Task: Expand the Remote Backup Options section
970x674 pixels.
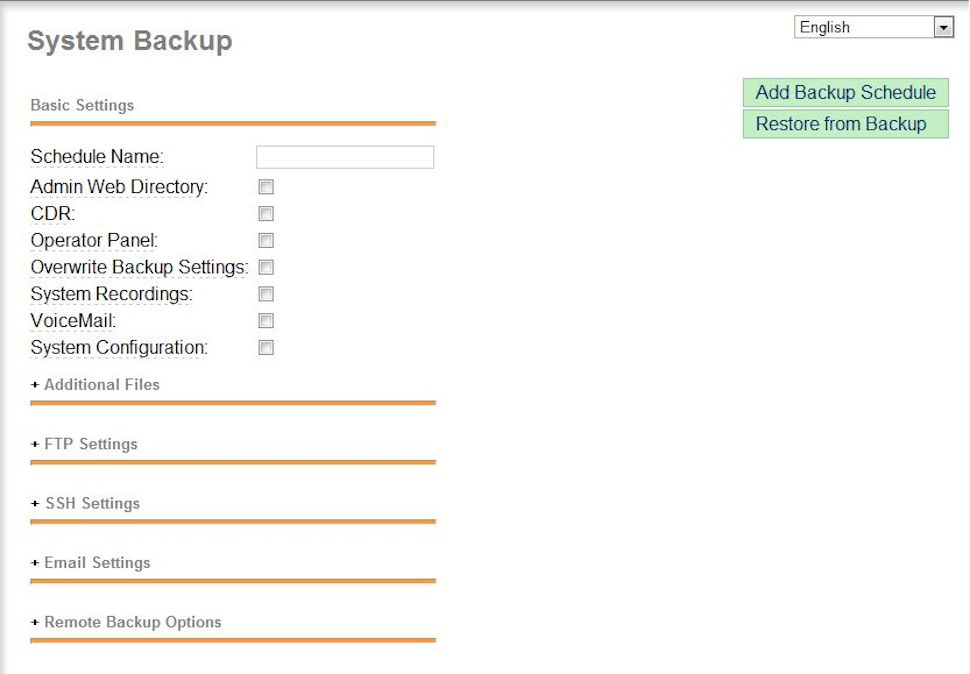Action: pyautogui.click(x=126, y=622)
